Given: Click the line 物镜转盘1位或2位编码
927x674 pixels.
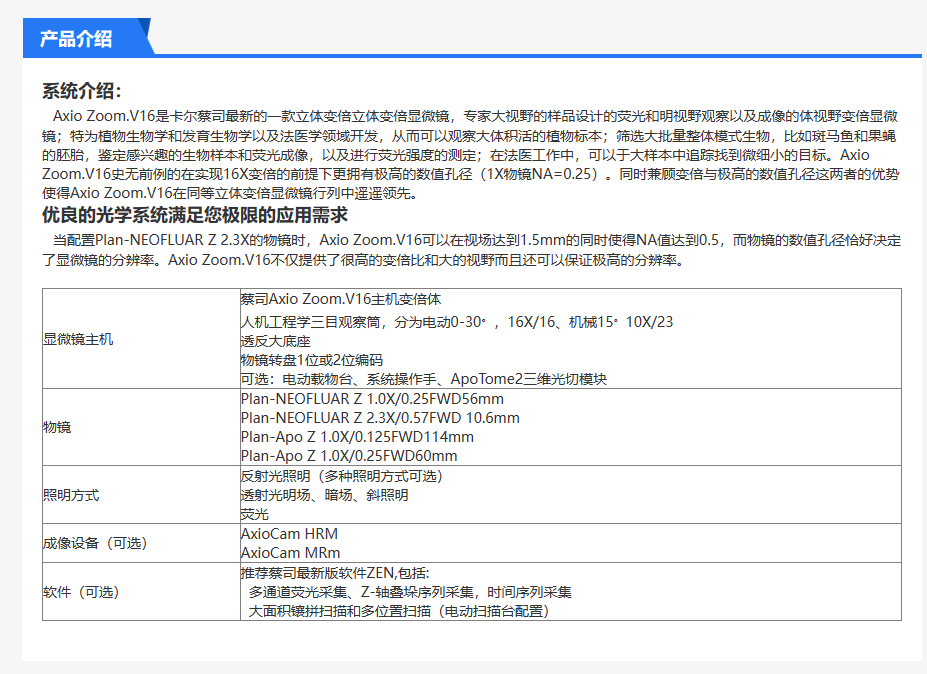Looking at the screenshot, I should [312, 360].
